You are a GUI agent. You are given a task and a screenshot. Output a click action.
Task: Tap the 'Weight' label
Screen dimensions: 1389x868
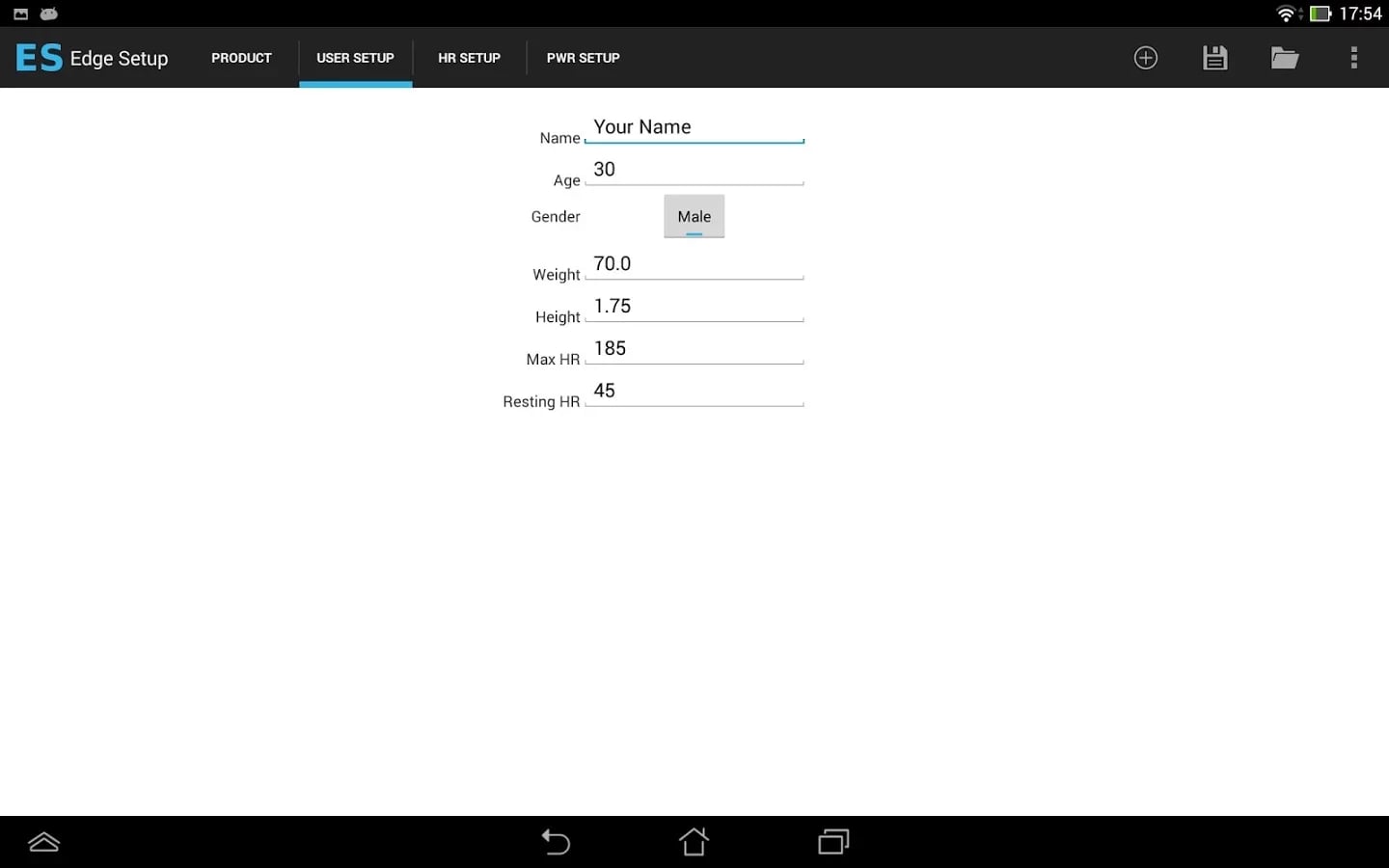557,275
